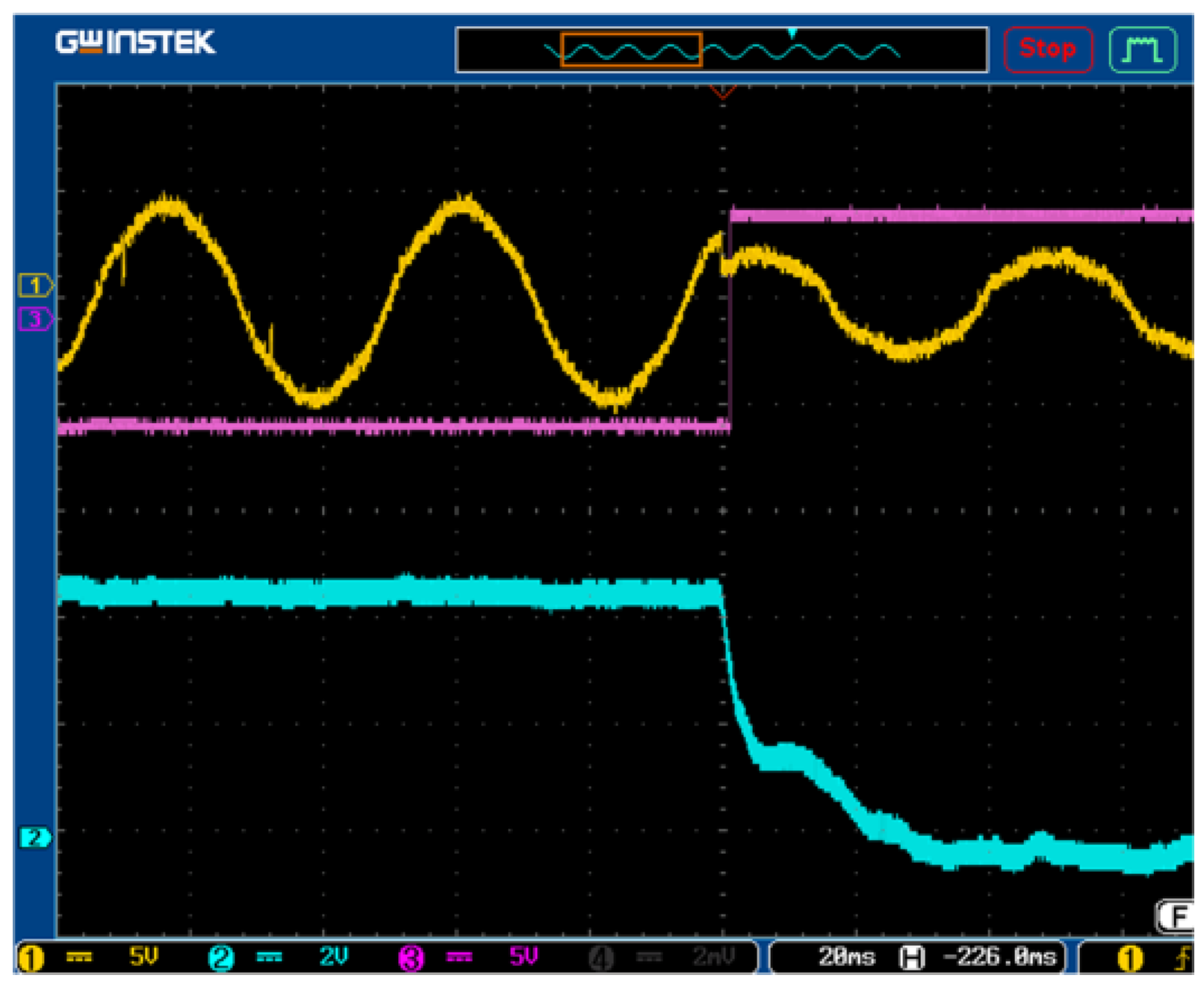This screenshot has width=1204, height=984.
Task: Click the green trigger pulse waveform icon
Action: (1142, 50)
